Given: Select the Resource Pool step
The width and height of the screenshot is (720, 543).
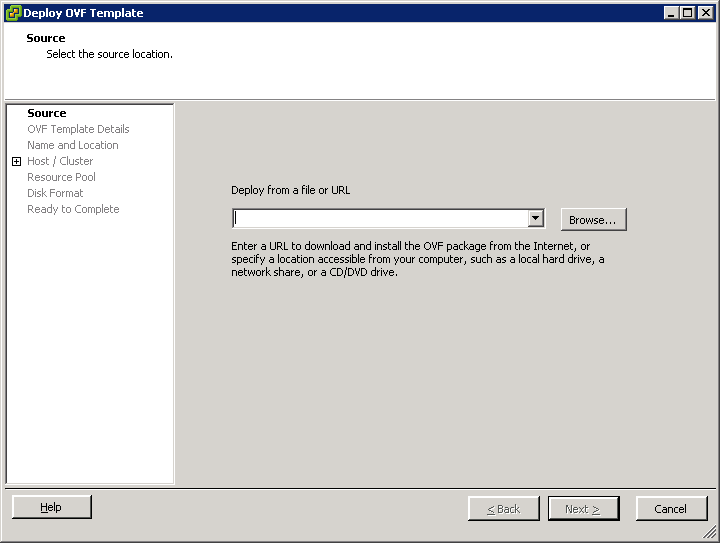Looking at the screenshot, I should 62,177.
